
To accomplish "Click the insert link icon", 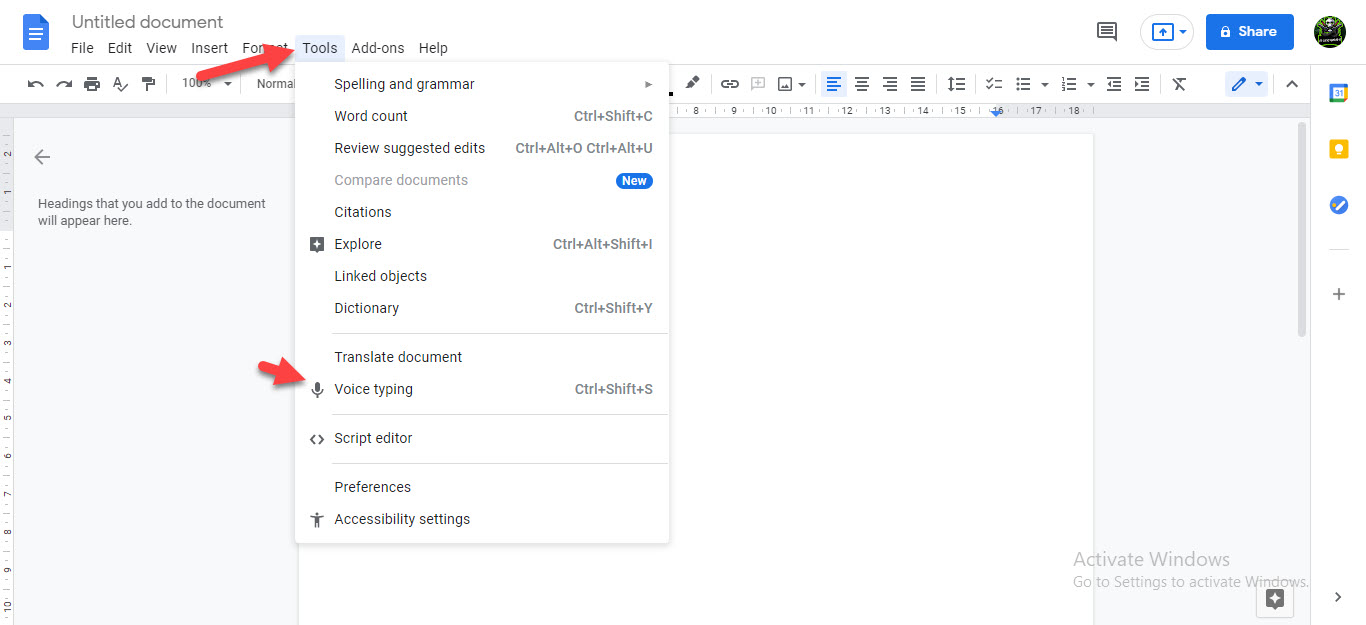I will point(730,84).
